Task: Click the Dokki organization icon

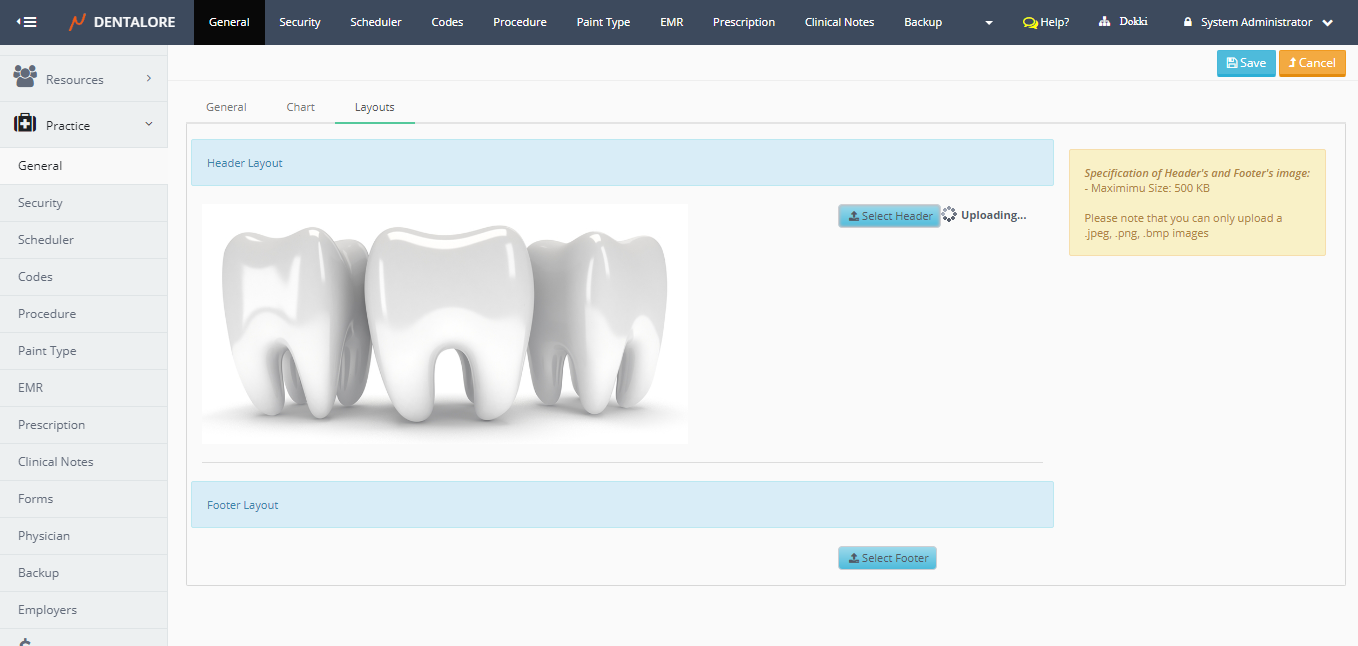Action: pos(1104,22)
